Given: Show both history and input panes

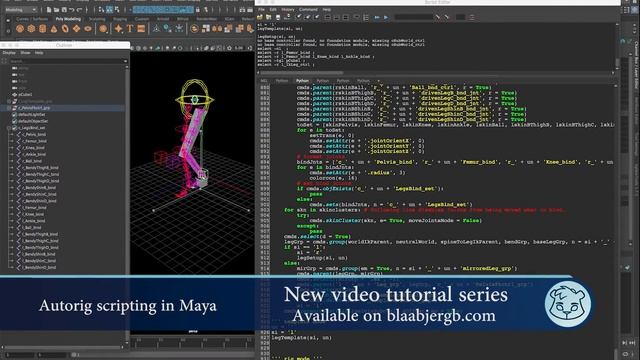Looking at the screenshot, I should tap(345, 17).
